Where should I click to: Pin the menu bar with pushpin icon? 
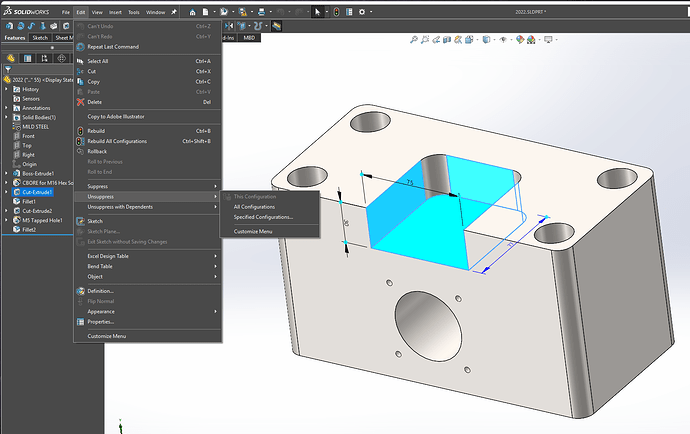click(173, 12)
